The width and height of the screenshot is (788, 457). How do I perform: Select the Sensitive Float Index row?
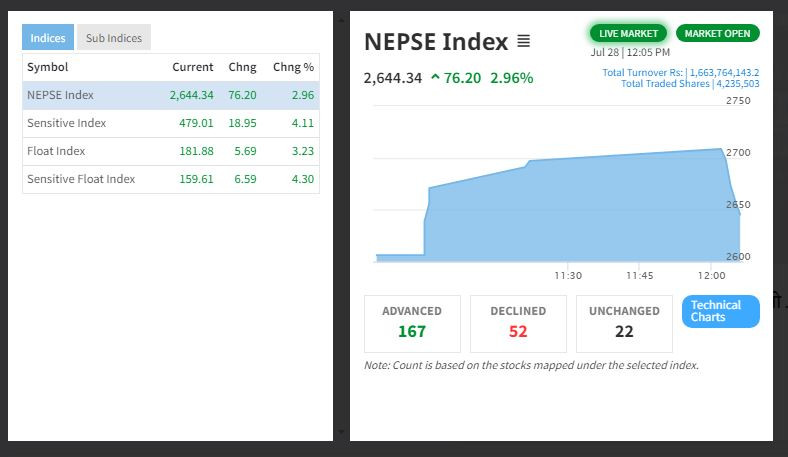point(171,179)
